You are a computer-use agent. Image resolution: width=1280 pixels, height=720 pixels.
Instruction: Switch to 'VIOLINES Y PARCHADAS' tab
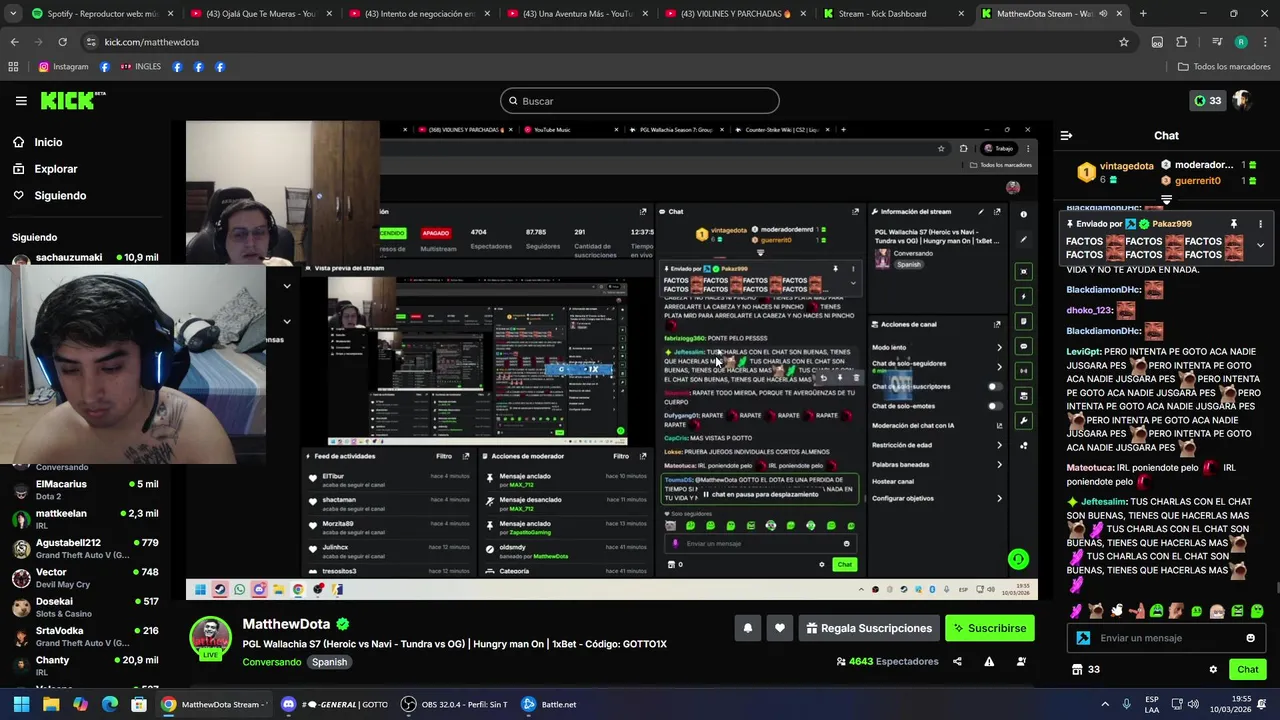(734, 14)
